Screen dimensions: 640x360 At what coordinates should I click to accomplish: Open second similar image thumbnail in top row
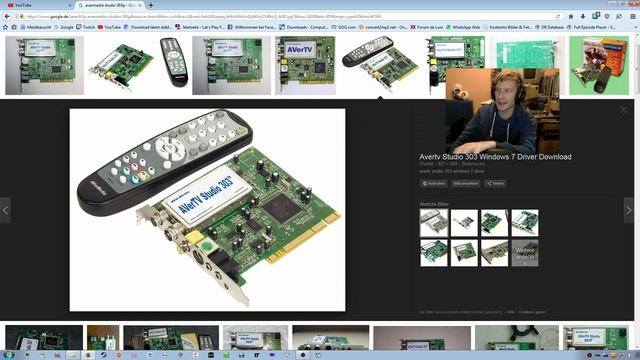pos(464,223)
